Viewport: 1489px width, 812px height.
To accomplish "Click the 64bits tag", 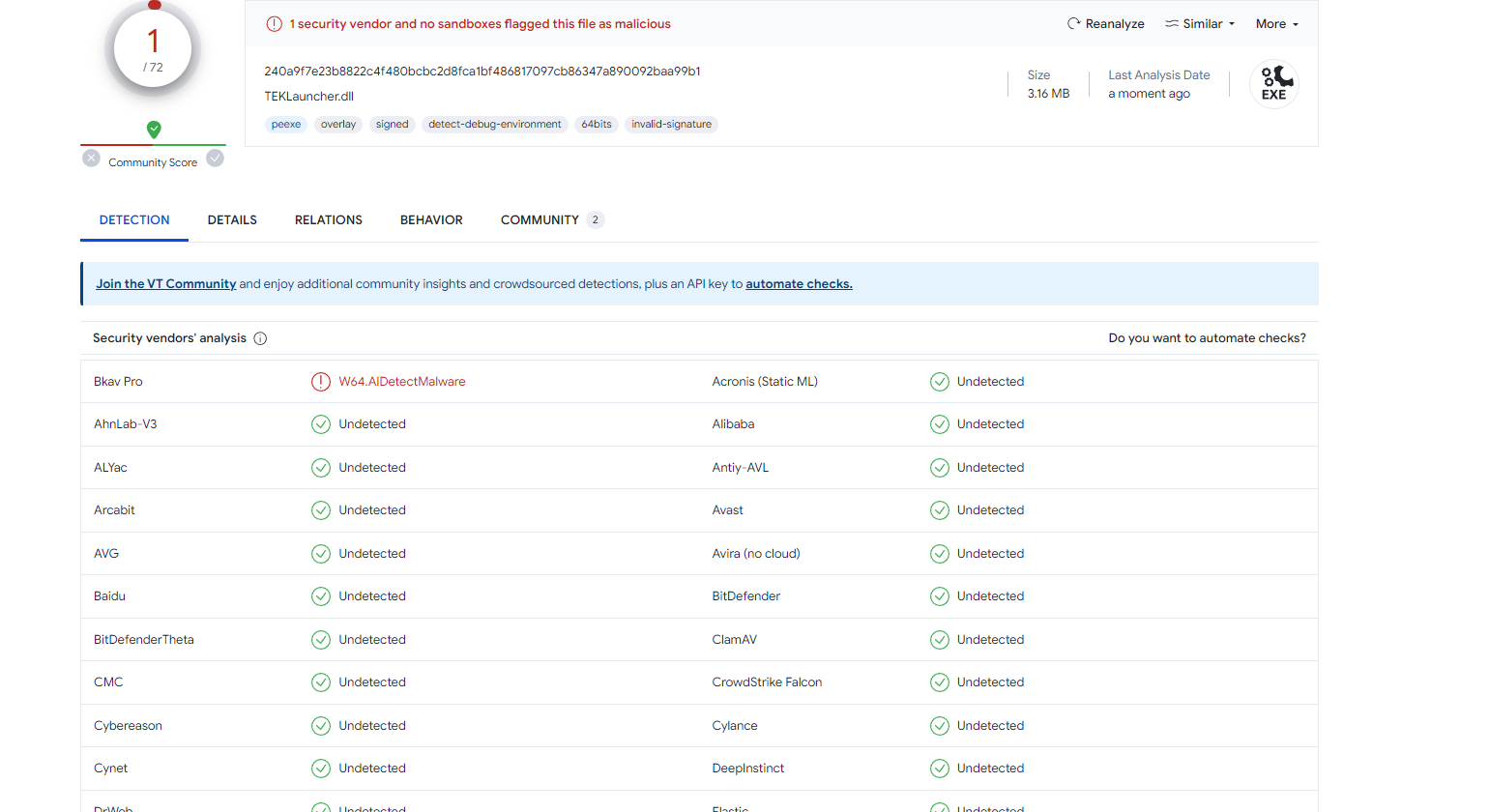I will (597, 125).
